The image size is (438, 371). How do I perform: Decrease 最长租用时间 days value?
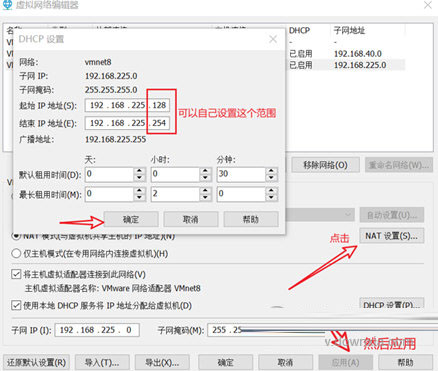pos(139,198)
